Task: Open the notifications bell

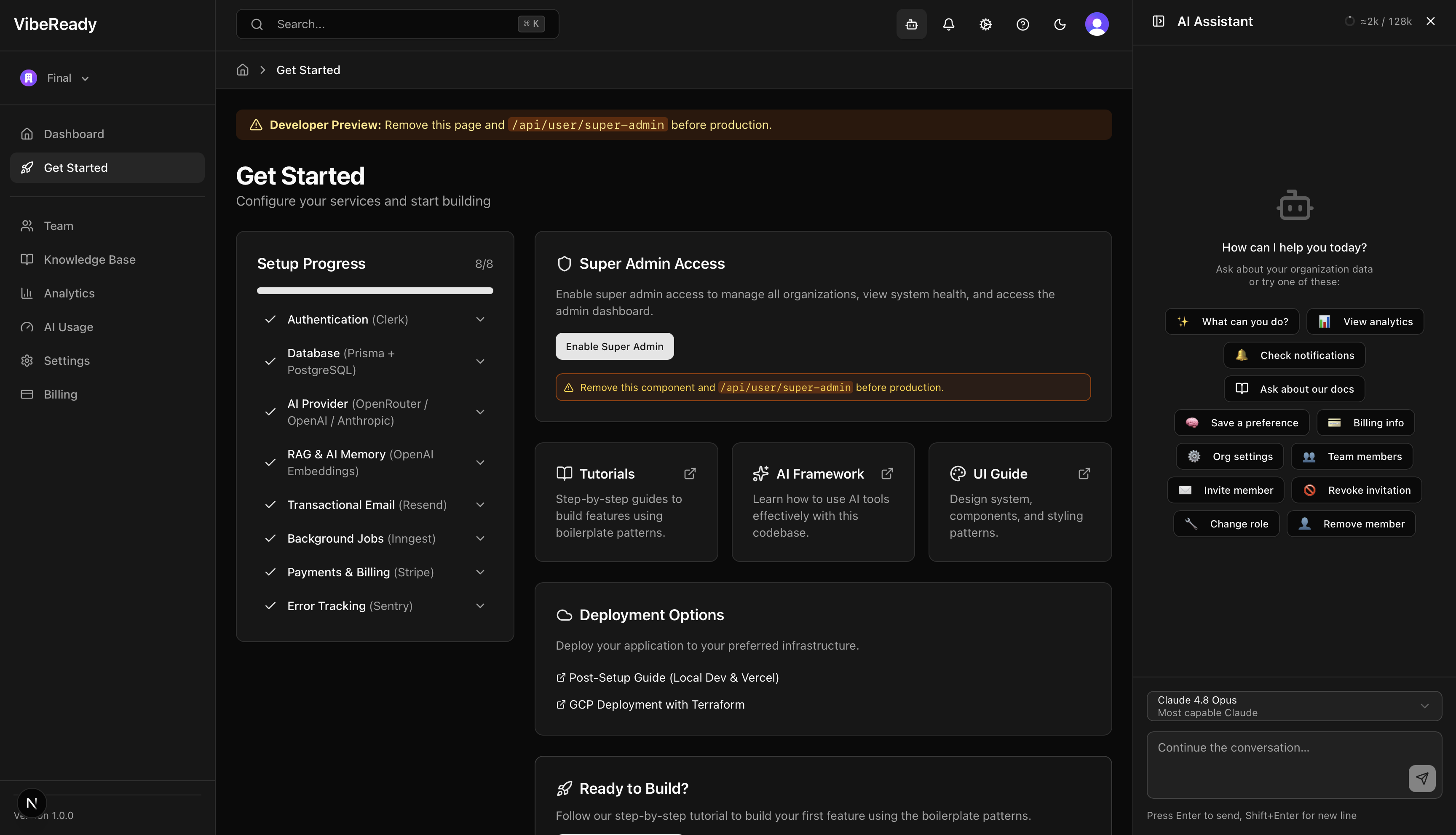Action: (x=948, y=24)
